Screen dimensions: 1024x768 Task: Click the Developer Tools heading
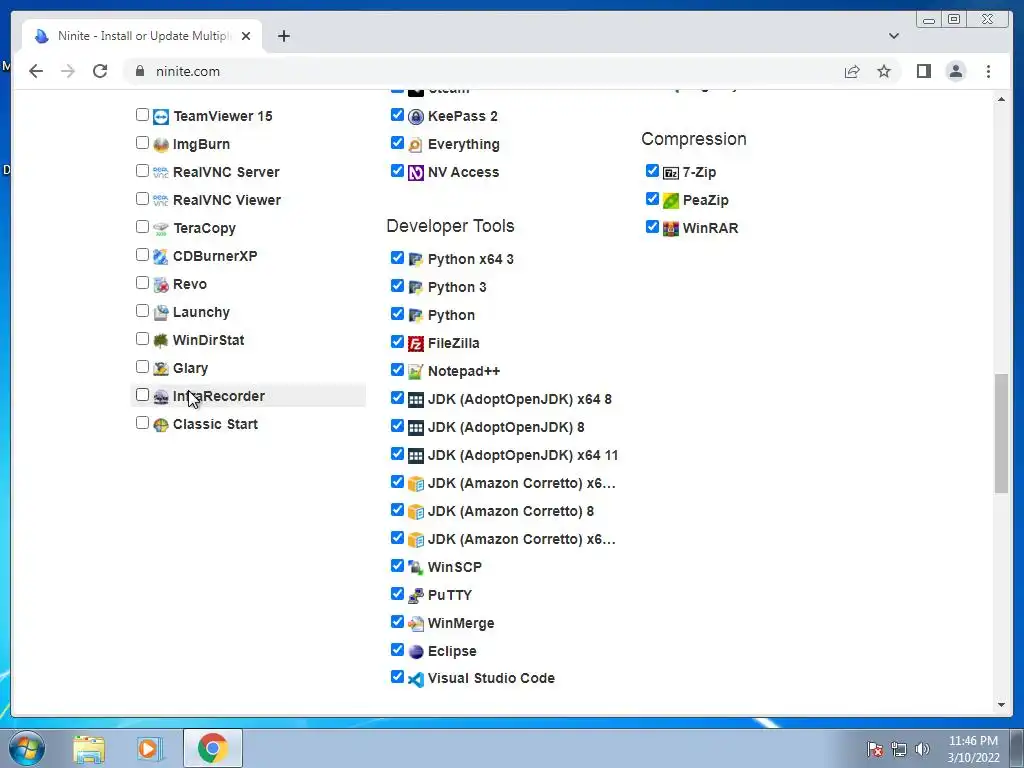point(450,226)
